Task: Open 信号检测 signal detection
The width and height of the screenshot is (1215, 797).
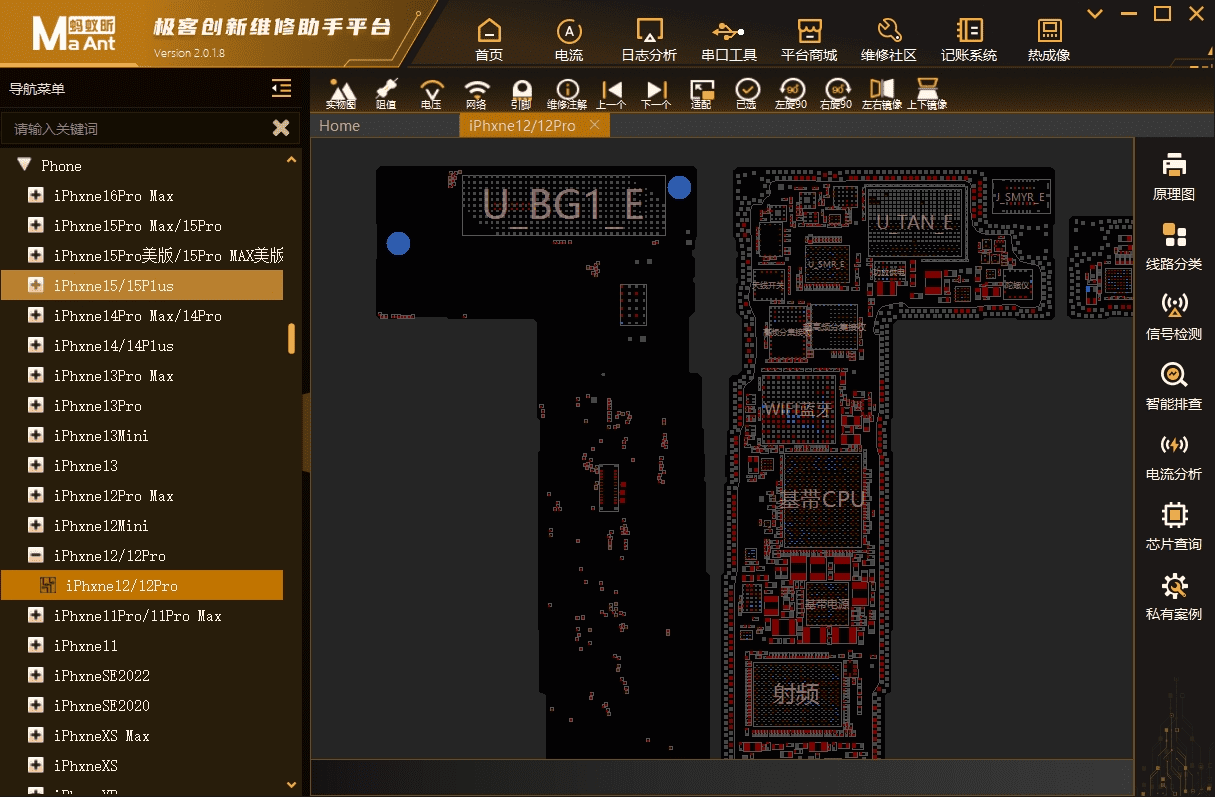Action: [1174, 317]
